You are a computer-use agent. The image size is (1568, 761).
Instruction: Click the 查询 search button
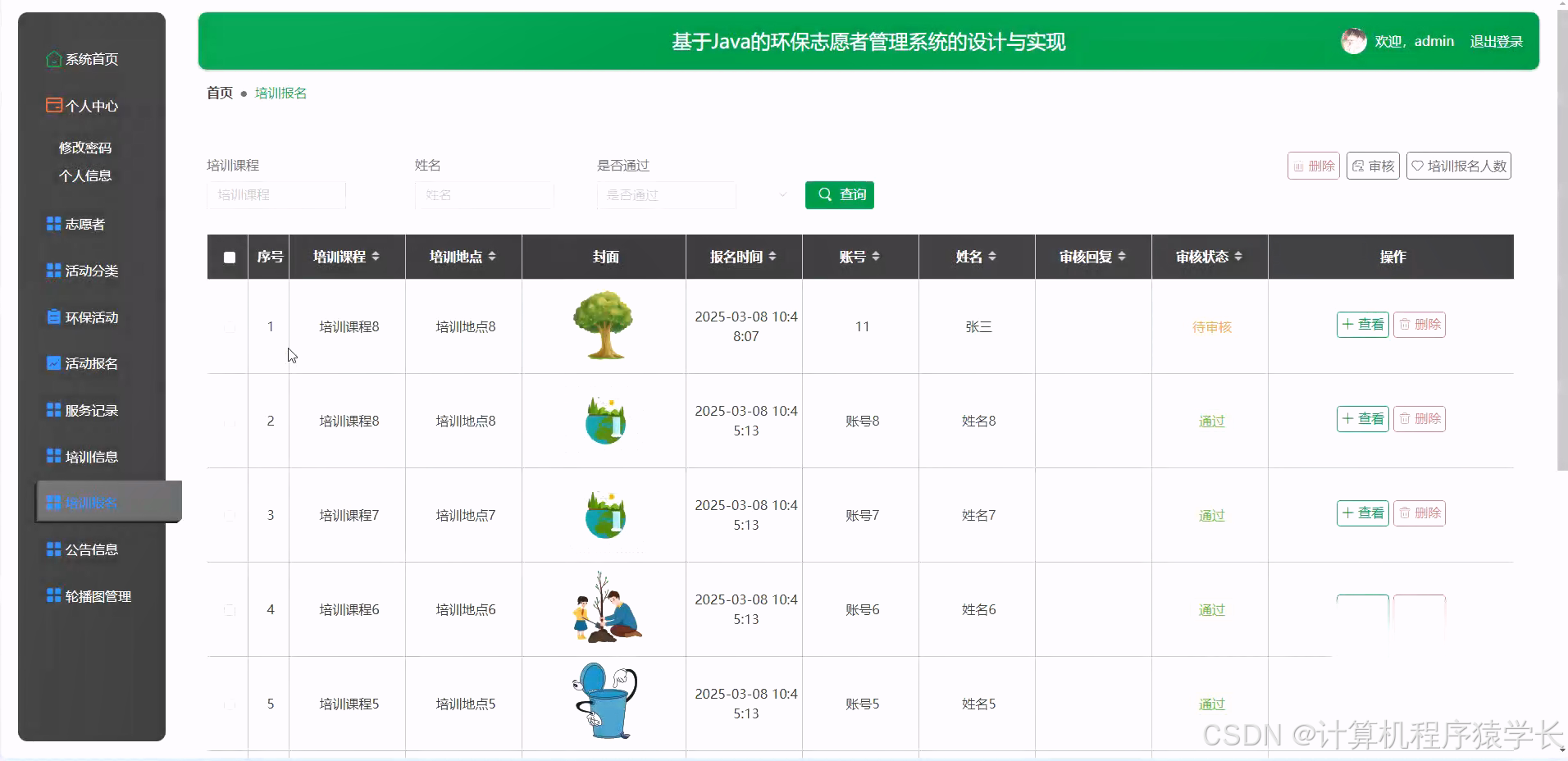tap(839, 195)
